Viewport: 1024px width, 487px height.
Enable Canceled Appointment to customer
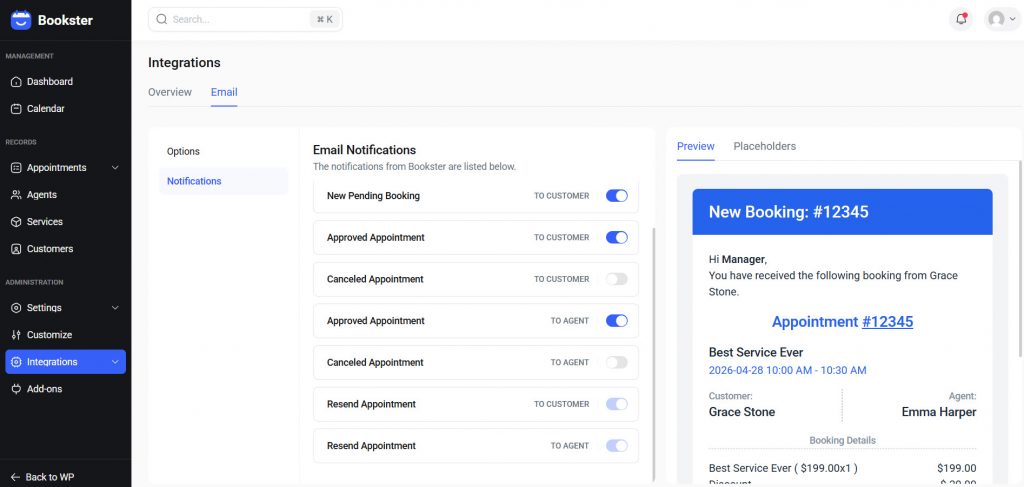point(616,279)
